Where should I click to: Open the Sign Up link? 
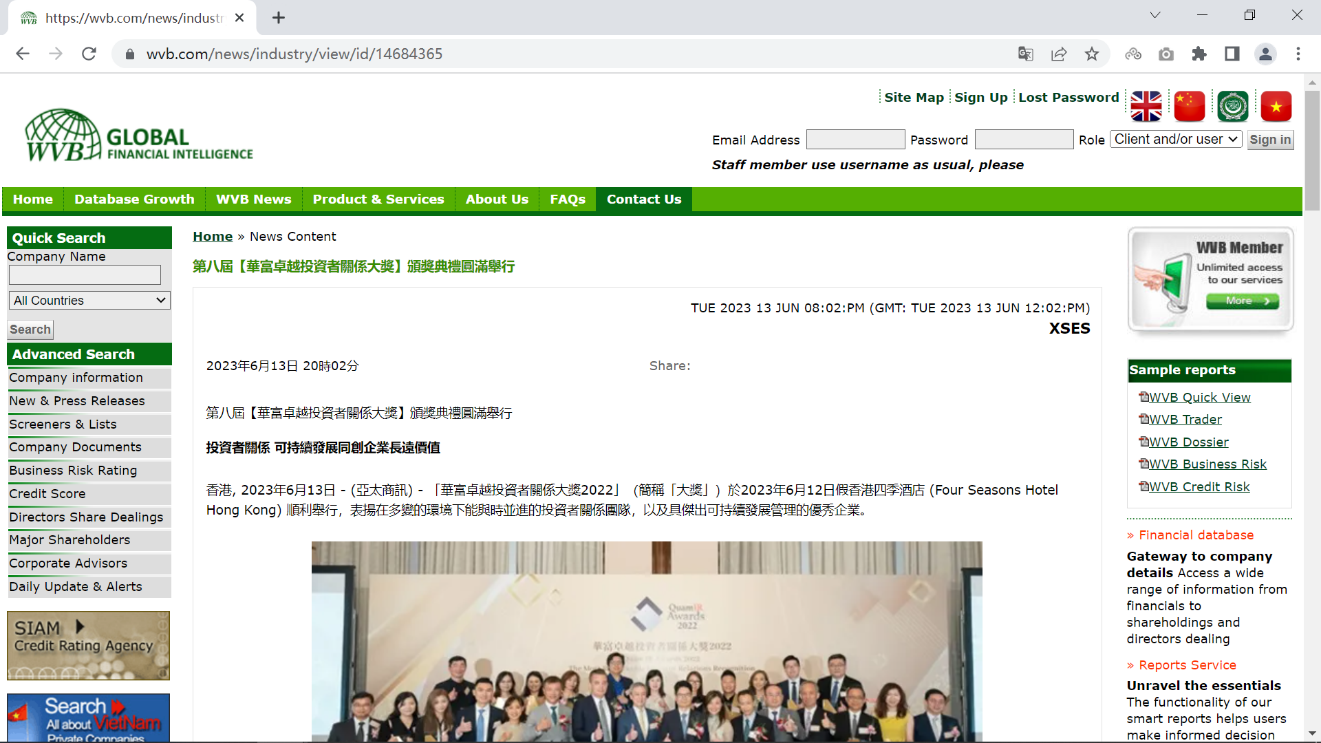pyautogui.click(x=981, y=97)
